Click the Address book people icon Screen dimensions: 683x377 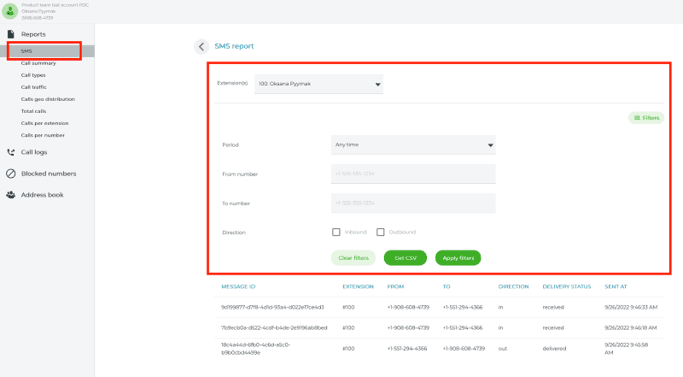[11, 195]
